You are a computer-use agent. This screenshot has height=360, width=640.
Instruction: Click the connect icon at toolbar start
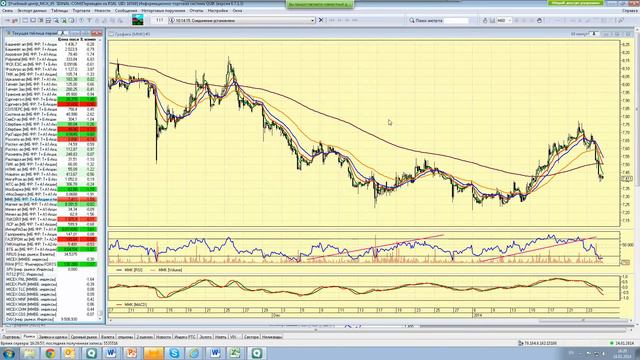7,20
